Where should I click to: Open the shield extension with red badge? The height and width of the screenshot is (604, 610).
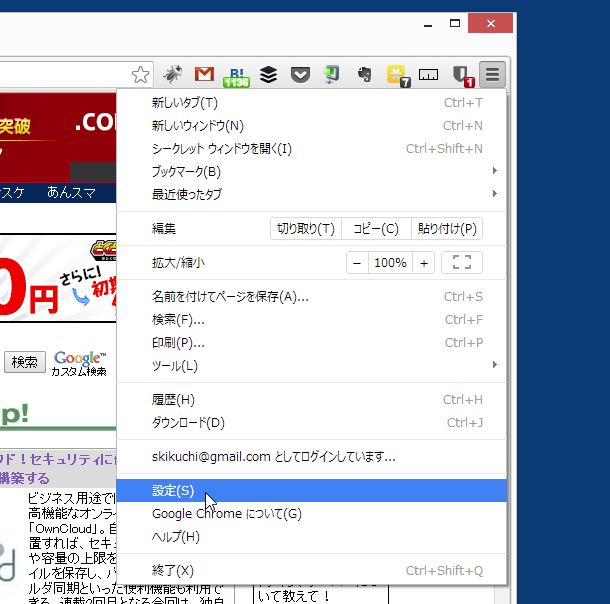pyautogui.click(x=463, y=76)
